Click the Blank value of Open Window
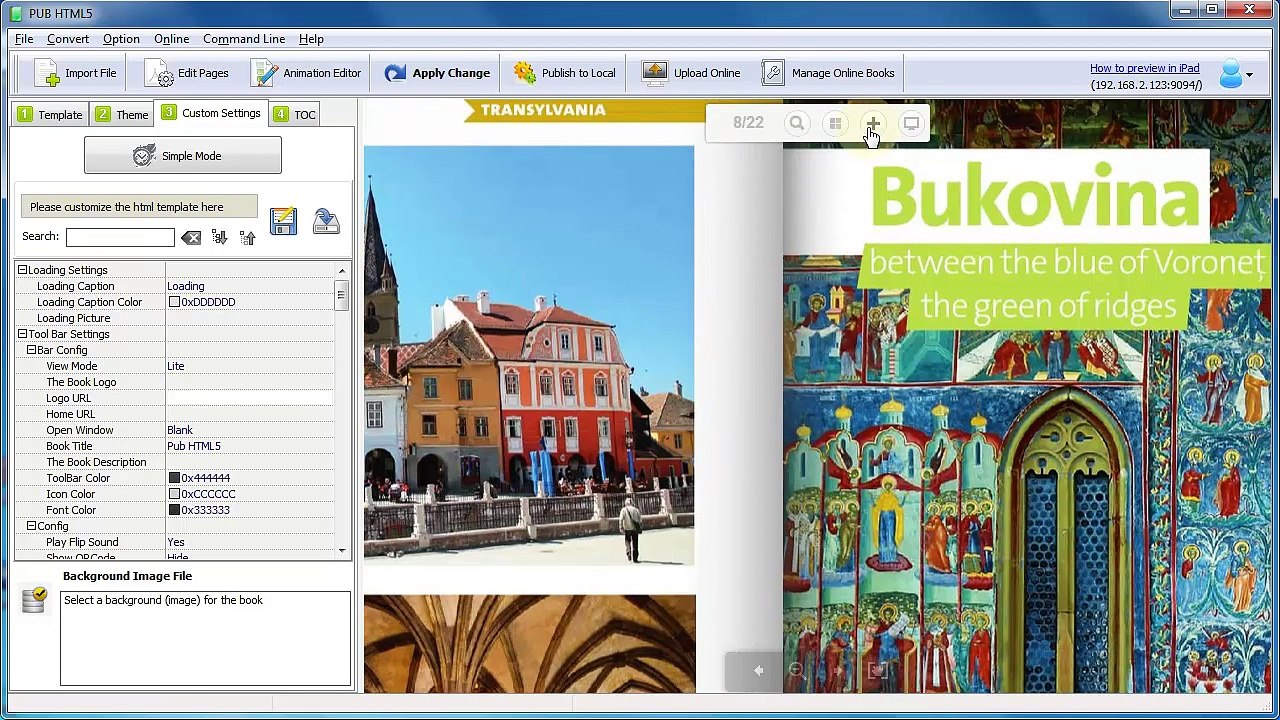 pyautogui.click(x=180, y=430)
